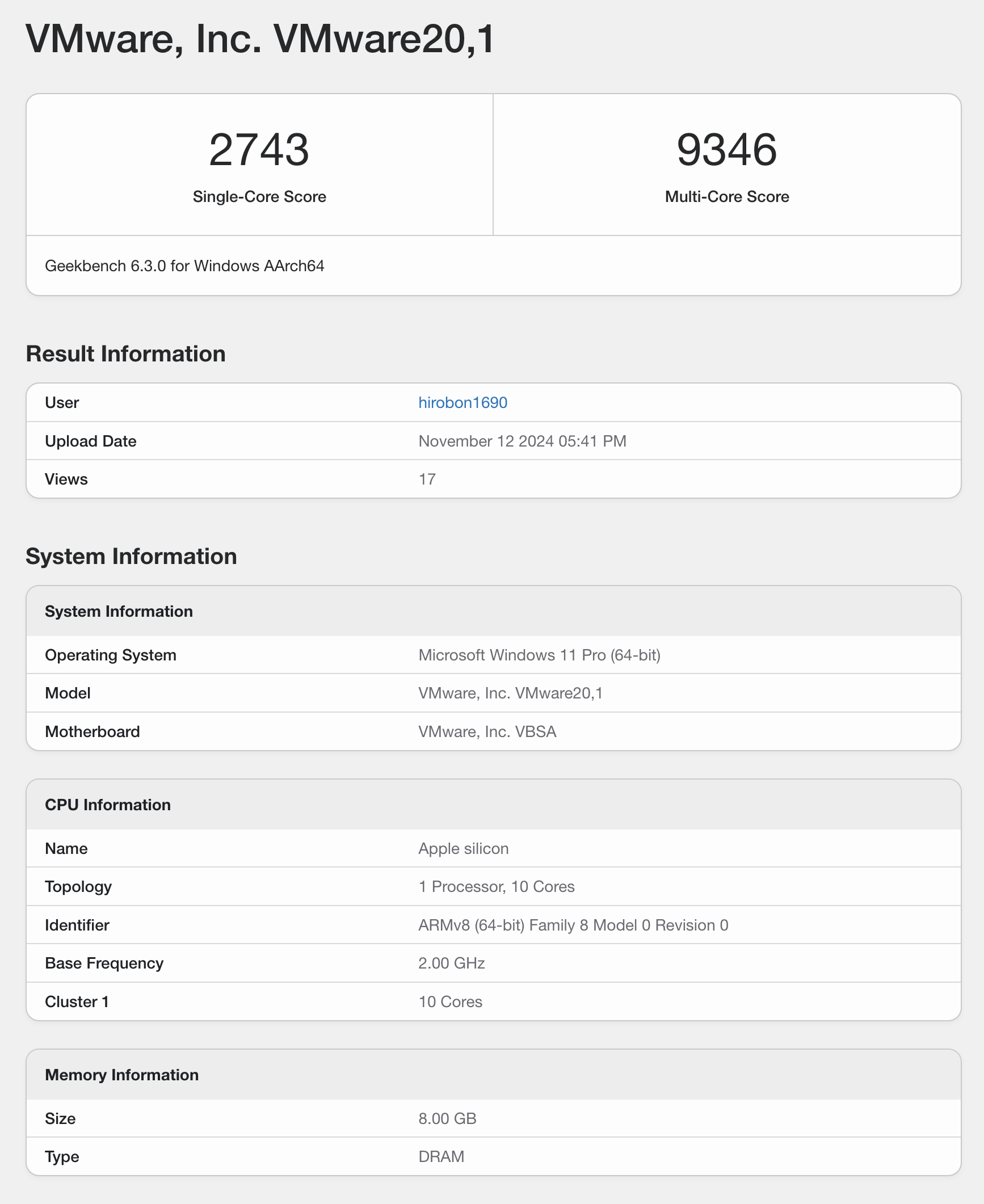The width and height of the screenshot is (984, 1204).
Task: Click the Topology value 1 Processor, 10 Cores
Action: pyautogui.click(x=496, y=886)
